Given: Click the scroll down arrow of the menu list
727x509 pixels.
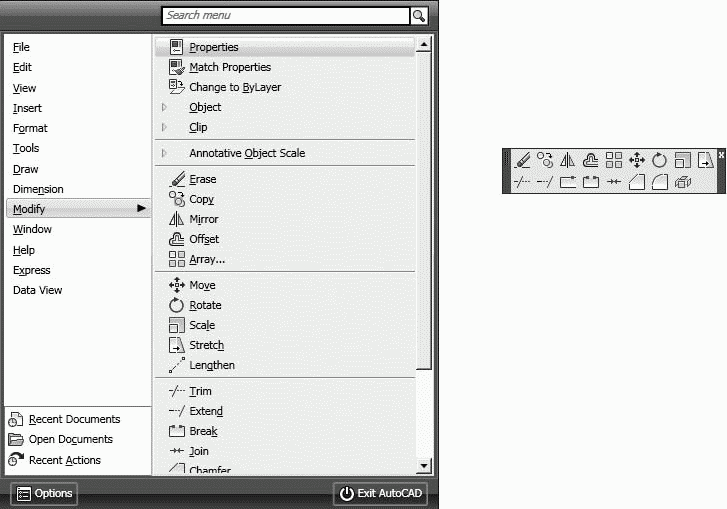Looking at the screenshot, I should click(424, 466).
